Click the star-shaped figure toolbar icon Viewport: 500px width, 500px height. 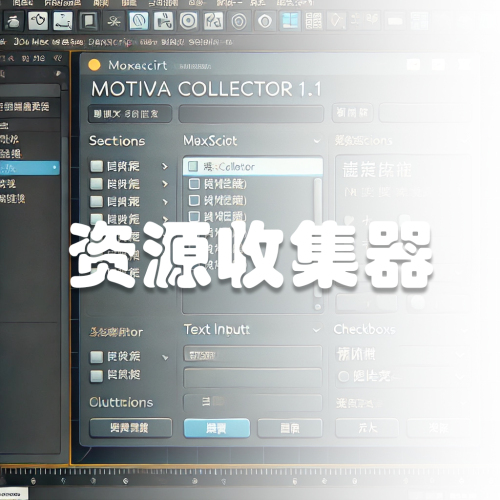coord(113,21)
